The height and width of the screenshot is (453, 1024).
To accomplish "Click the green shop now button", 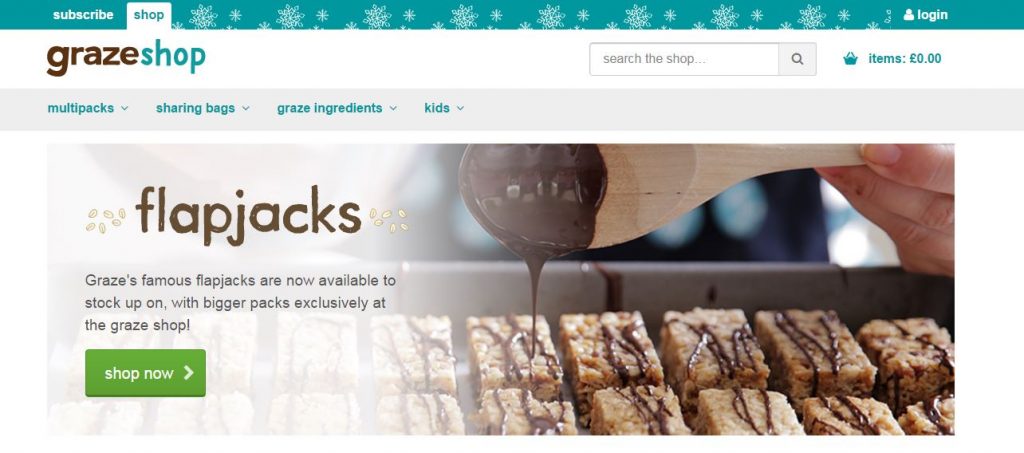I will [146, 373].
